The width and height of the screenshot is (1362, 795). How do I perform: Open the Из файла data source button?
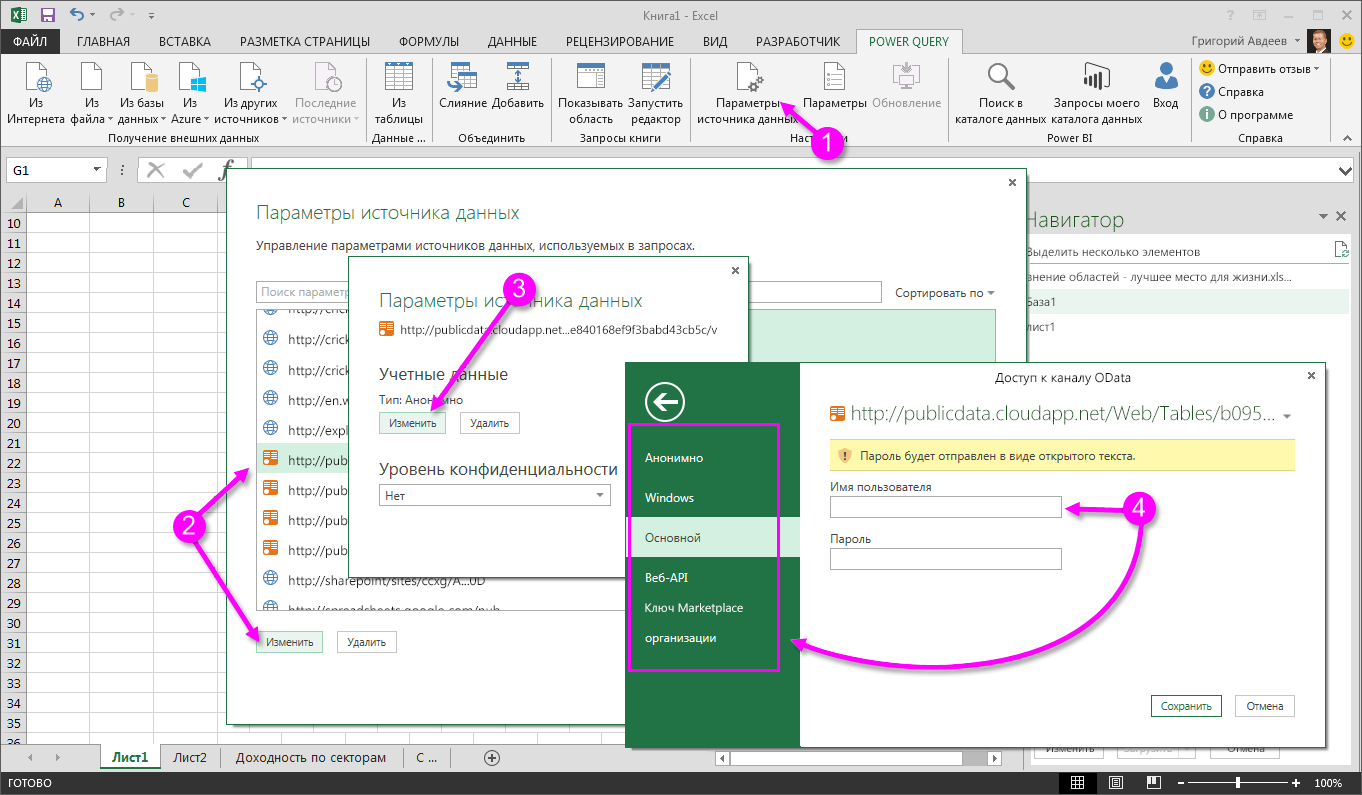tap(91, 92)
